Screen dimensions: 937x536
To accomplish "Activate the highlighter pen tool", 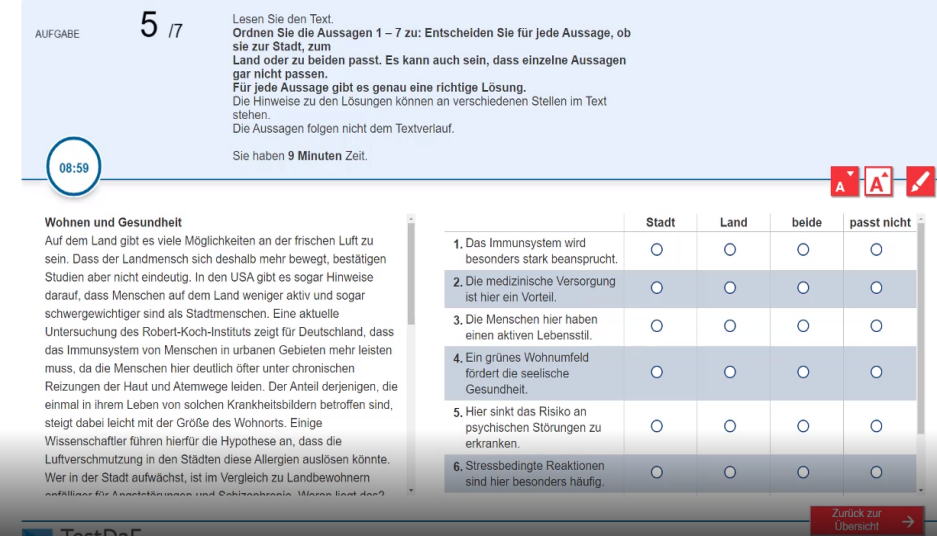I will [920, 182].
